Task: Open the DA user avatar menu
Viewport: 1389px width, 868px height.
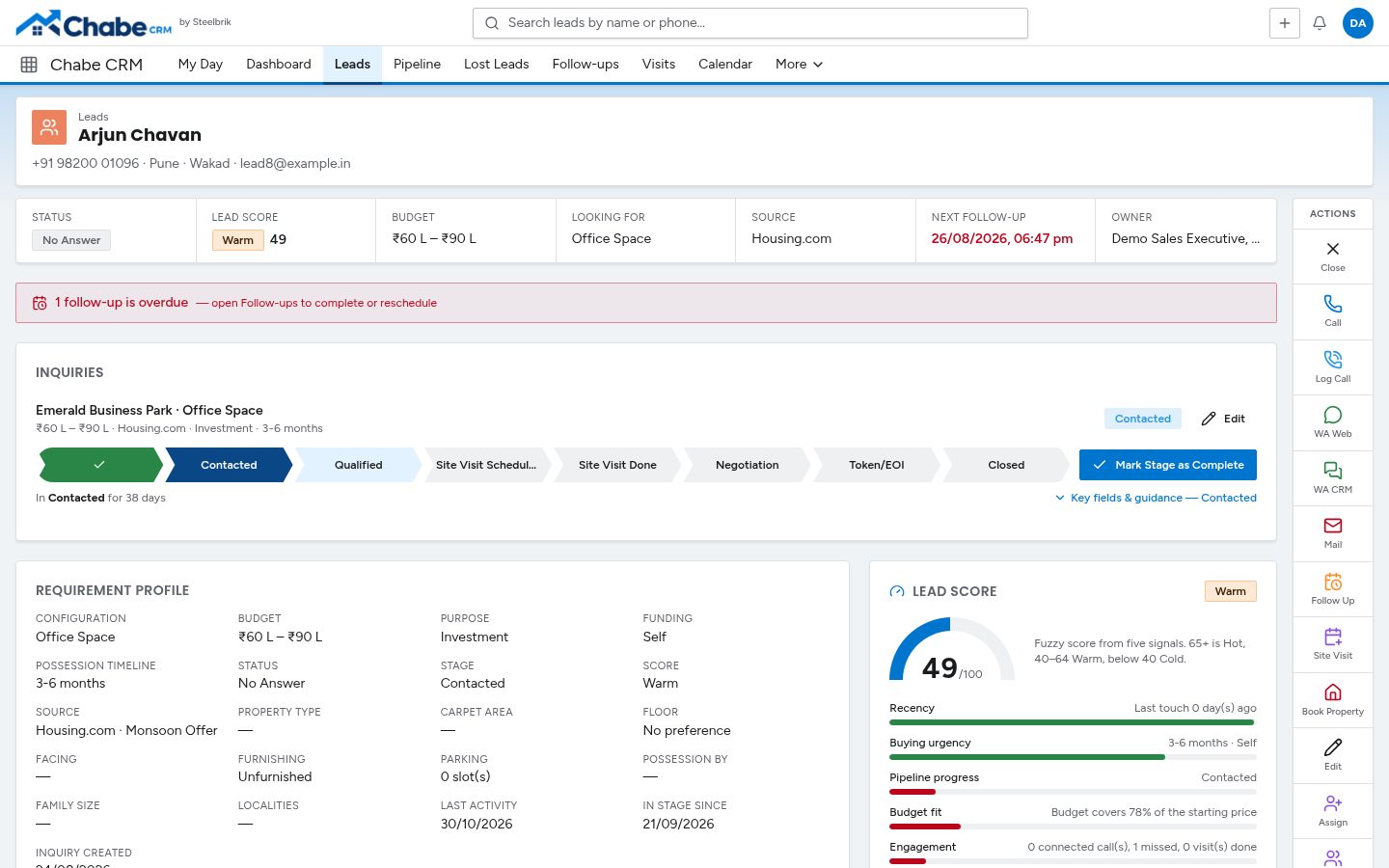Action: click(x=1358, y=23)
